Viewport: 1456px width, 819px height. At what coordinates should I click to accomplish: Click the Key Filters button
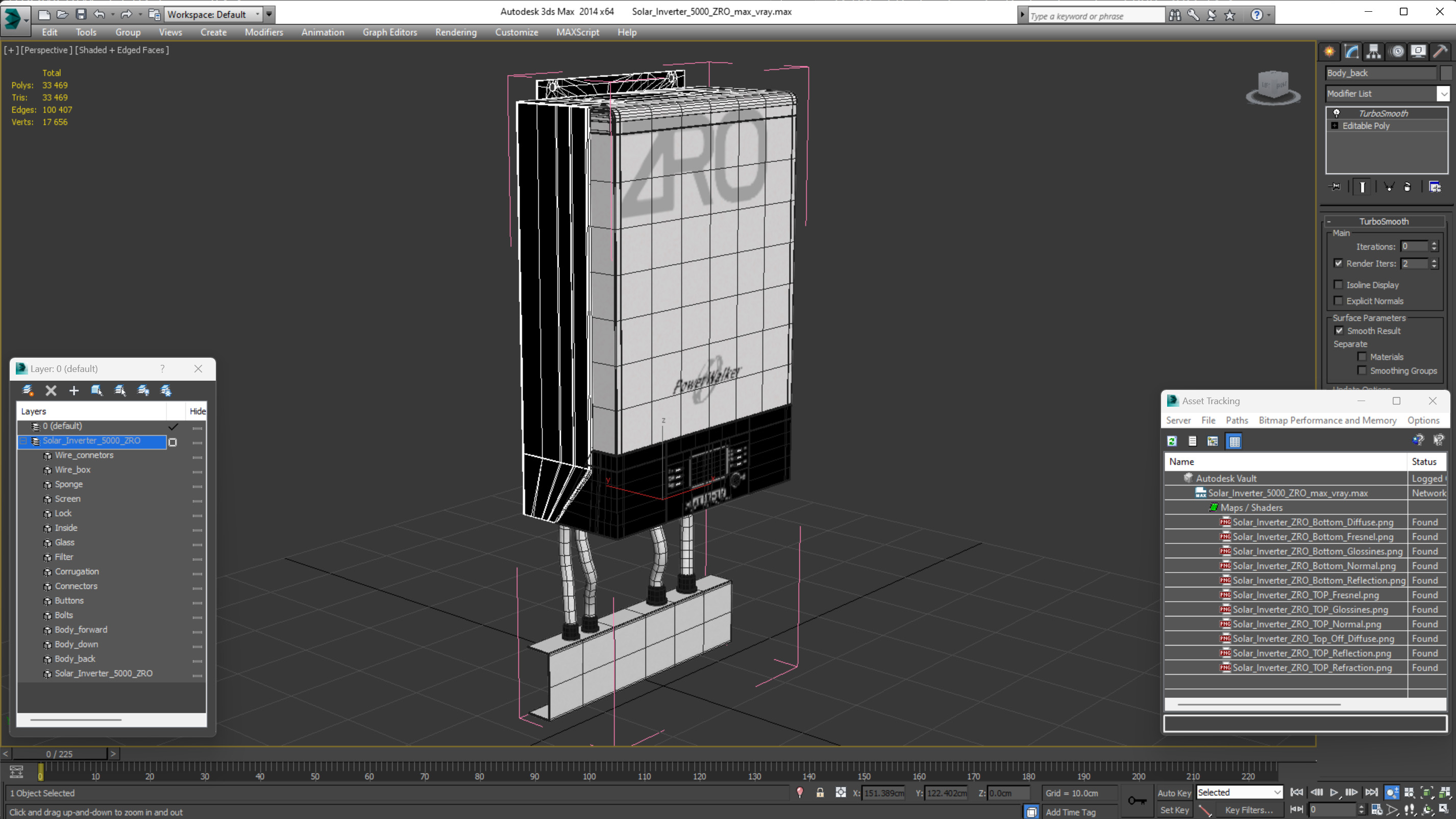pyautogui.click(x=1249, y=810)
